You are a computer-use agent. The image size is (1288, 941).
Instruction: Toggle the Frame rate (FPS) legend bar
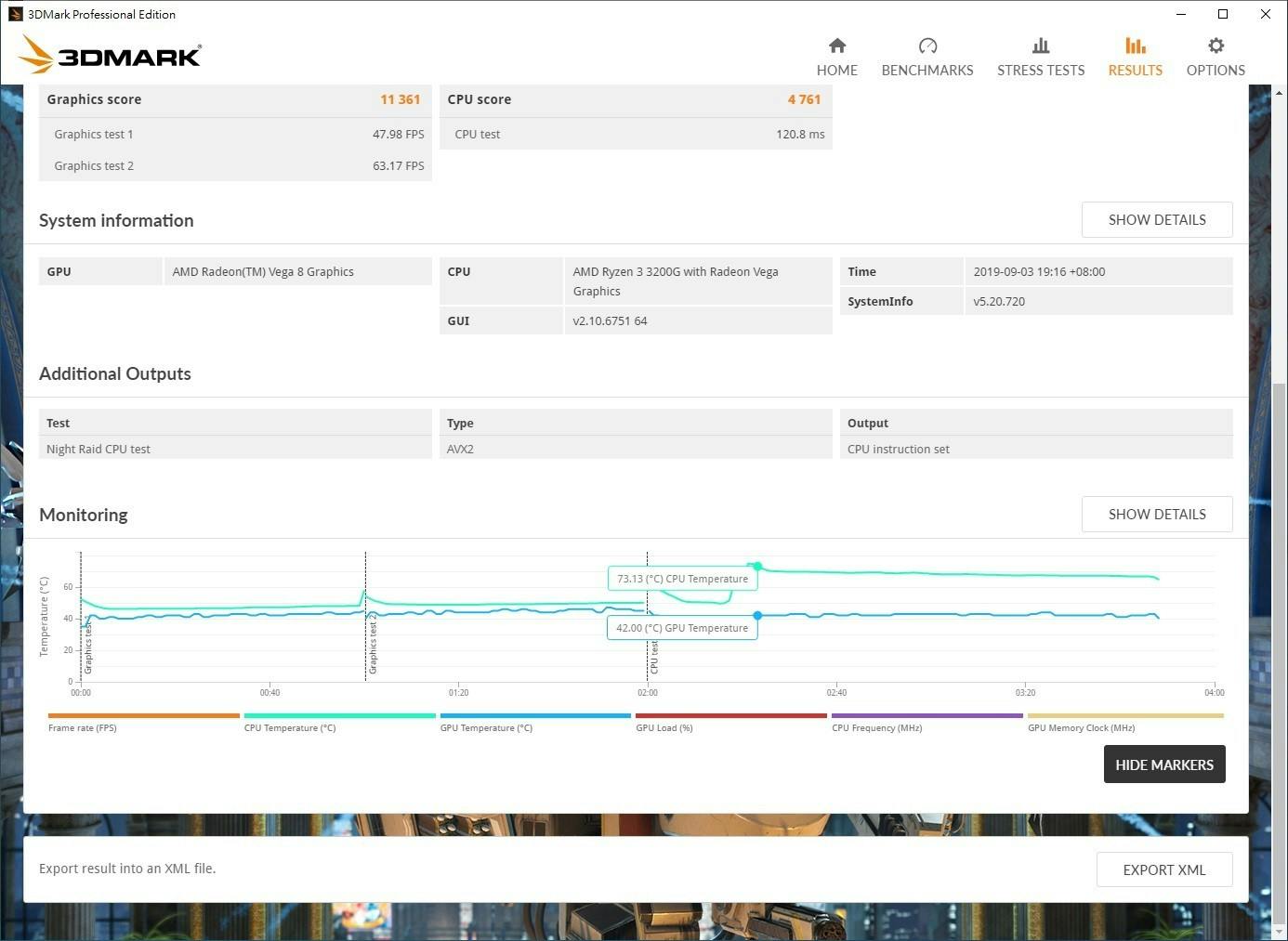pos(144,716)
